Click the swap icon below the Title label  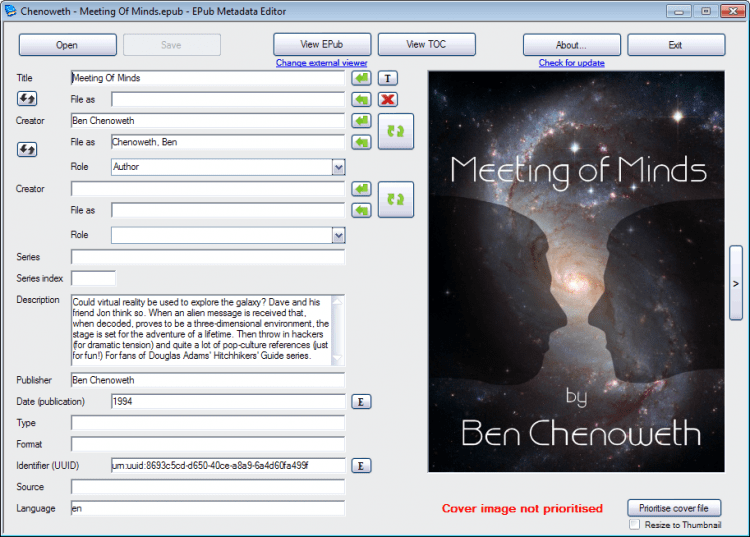[x=27, y=99]
